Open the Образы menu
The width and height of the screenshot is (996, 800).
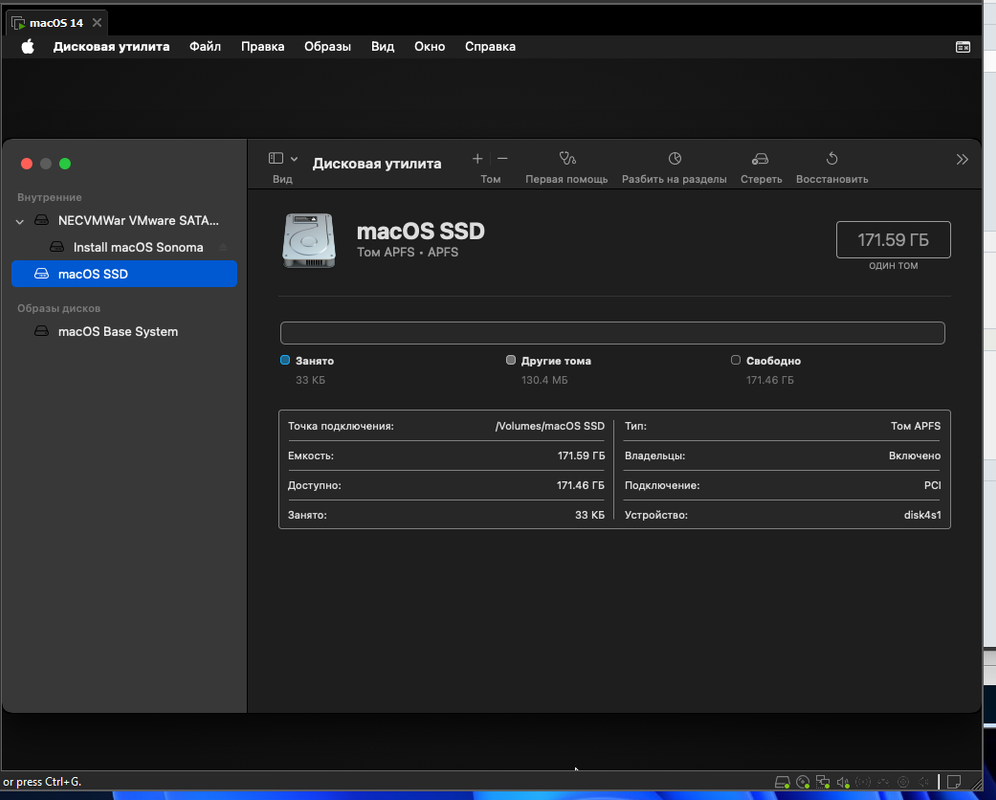point(328,46)
